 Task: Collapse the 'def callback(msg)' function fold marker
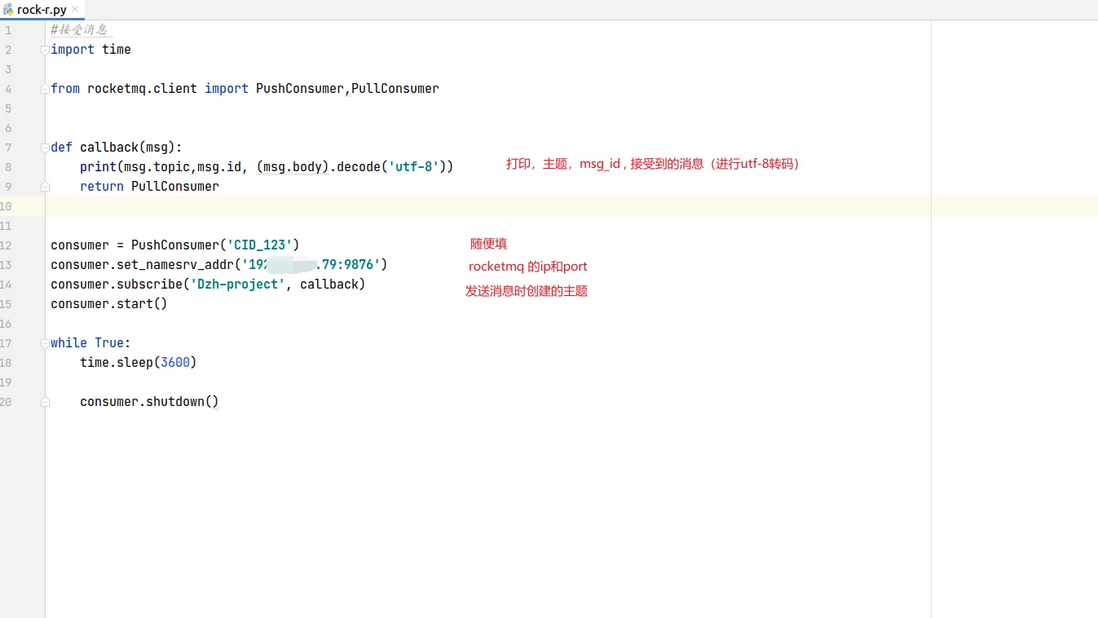click(45, 148)
